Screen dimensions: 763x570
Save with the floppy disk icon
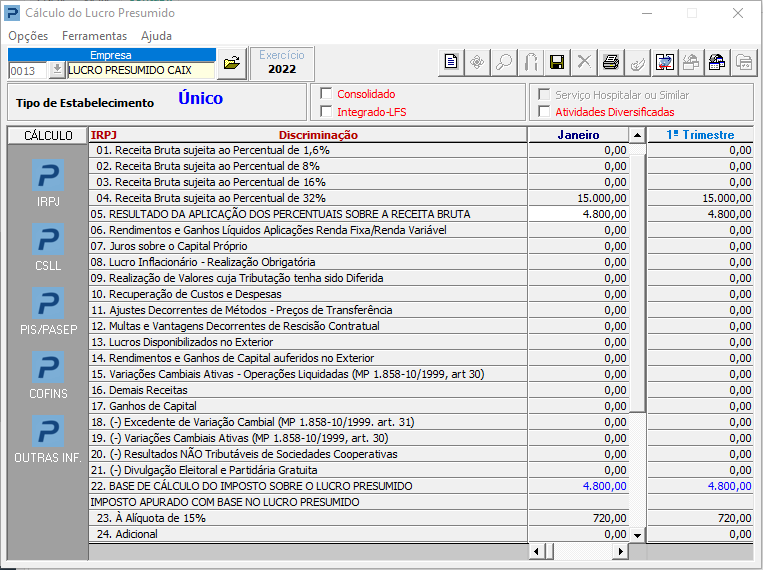557,62
